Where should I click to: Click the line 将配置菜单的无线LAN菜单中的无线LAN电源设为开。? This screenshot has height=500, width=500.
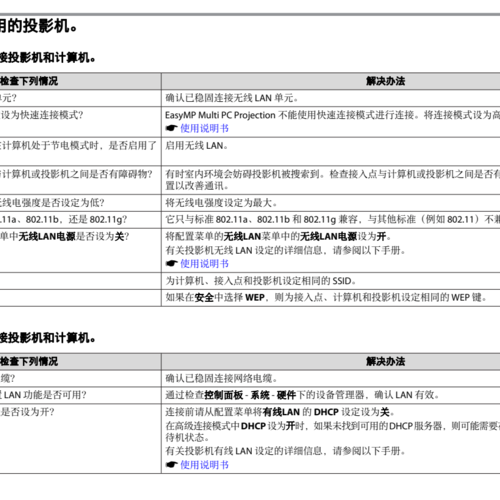tap(278, 237)
